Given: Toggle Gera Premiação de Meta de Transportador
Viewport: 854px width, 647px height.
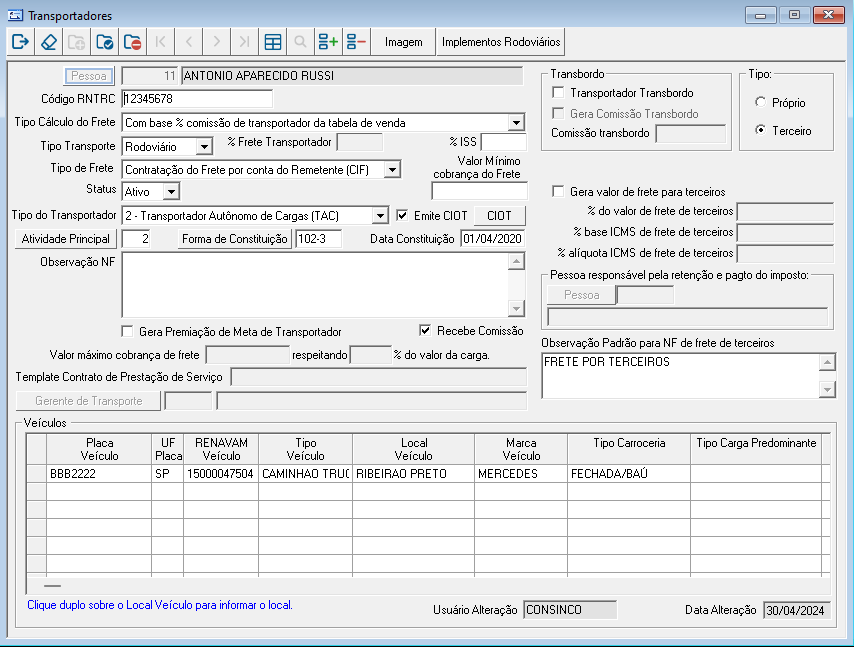Looking at the screenshot, I should 127,331.
